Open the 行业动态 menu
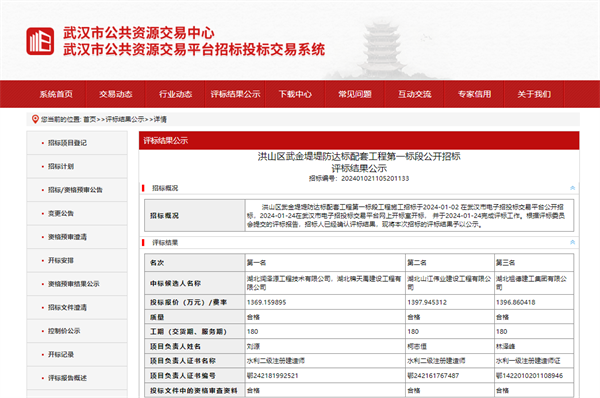This screenshot has width=600, height=398. tap(175, 94)
